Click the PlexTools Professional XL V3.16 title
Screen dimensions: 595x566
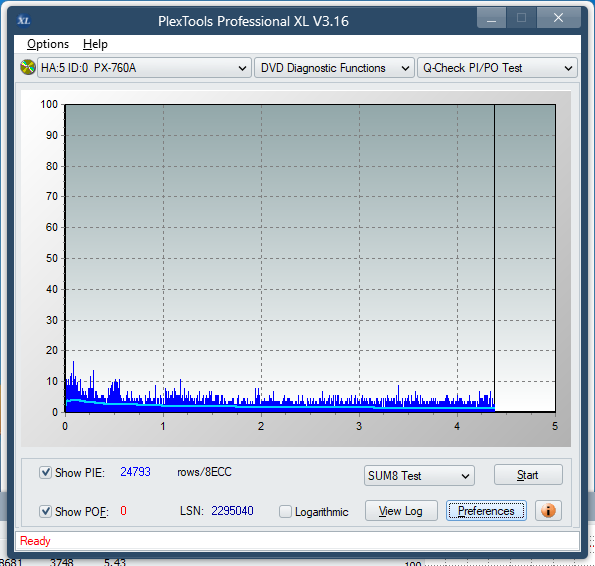coord(253,21)
